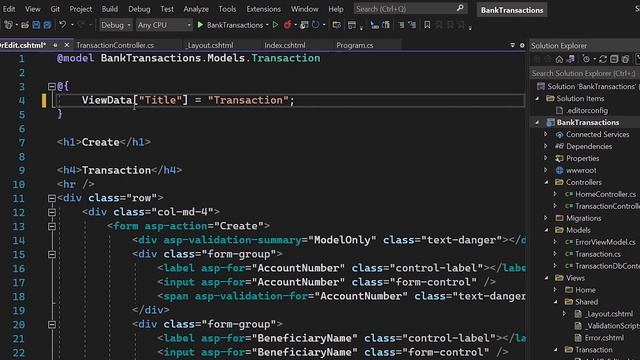This screenshot has width=640, height=360.
Task: Open the Debug menu
Action: (x=139, y=9)
